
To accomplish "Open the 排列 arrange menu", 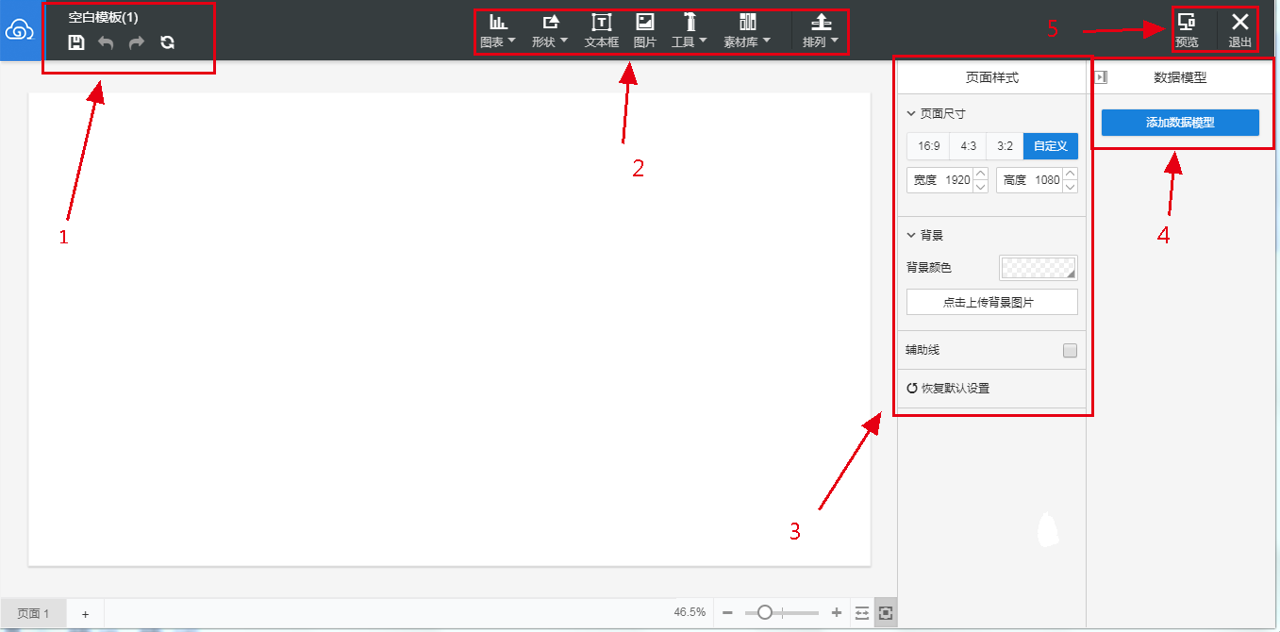I will (820, 32).
